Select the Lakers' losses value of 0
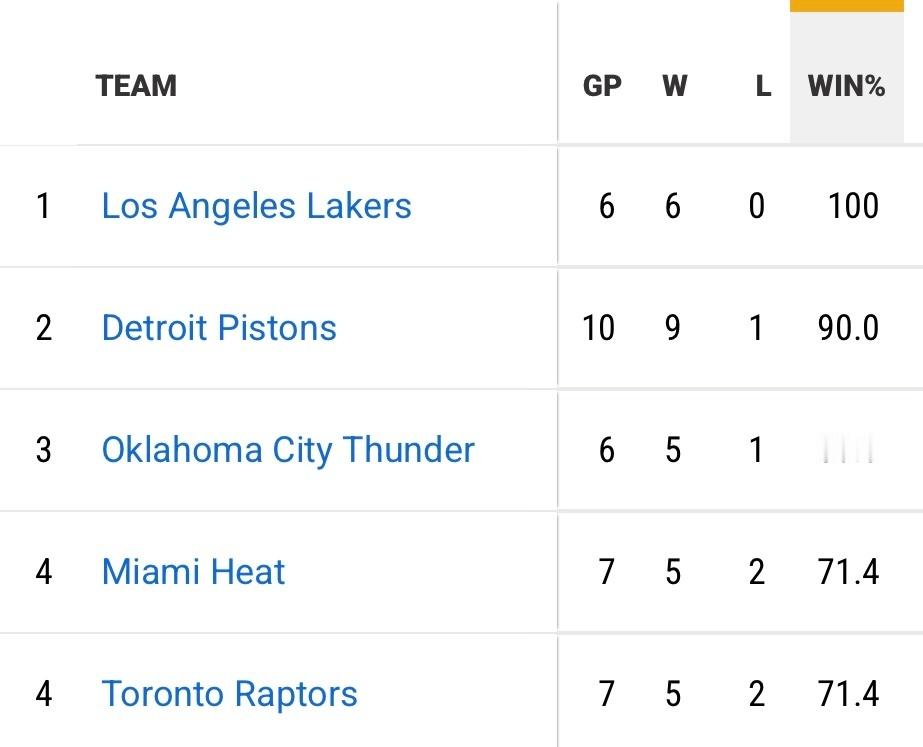Viewport: 923px width, 747px height. (757, 206)
